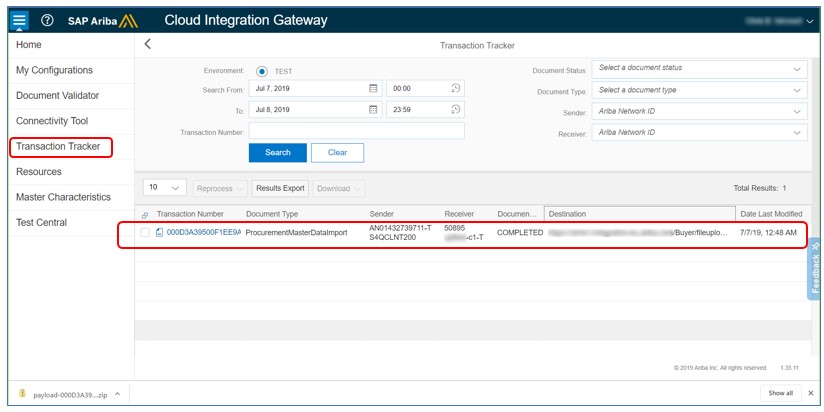
Task: Open the user account menu chevron
Action: (809, 21)
